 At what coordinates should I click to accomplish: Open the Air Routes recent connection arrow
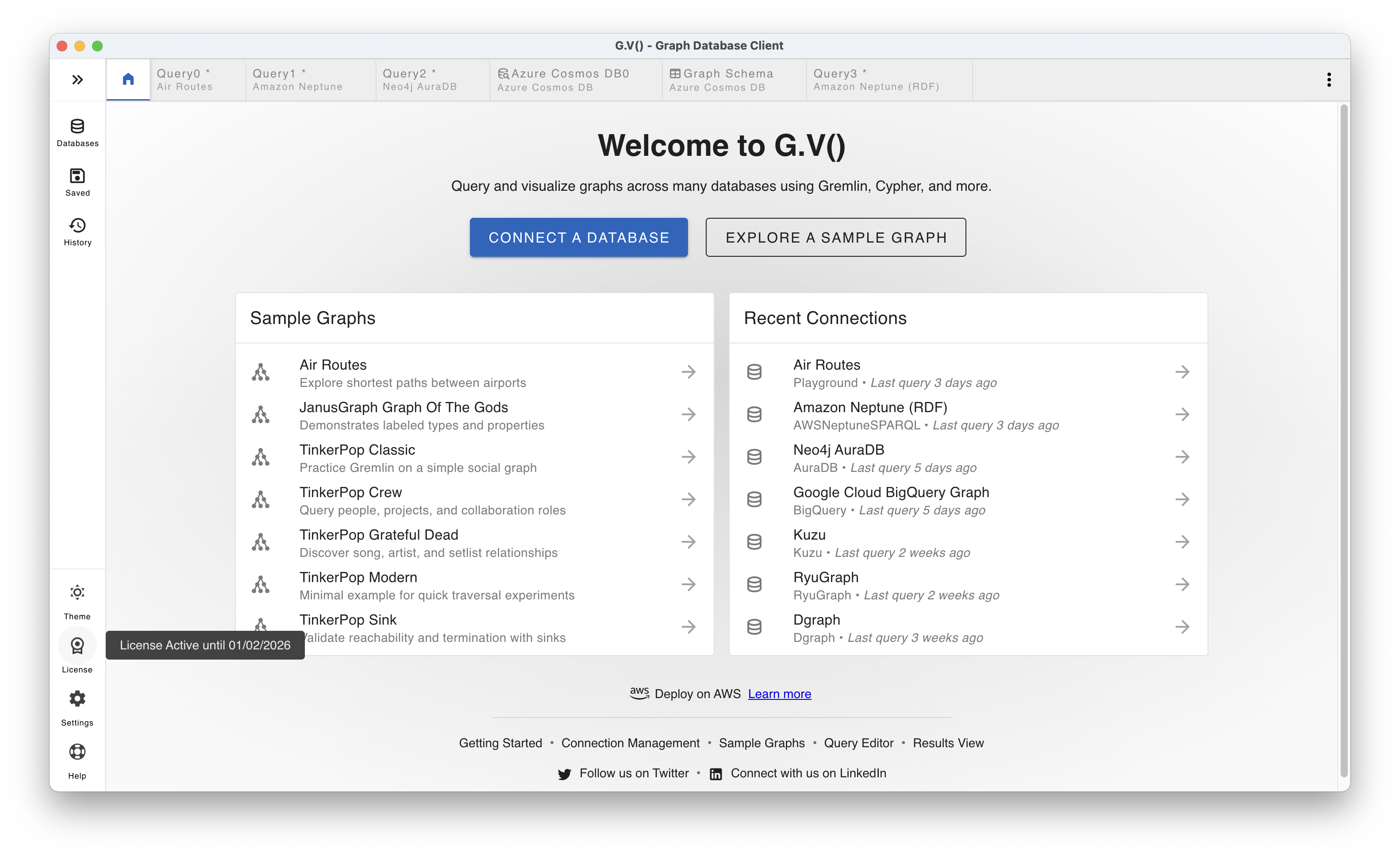1182,372
